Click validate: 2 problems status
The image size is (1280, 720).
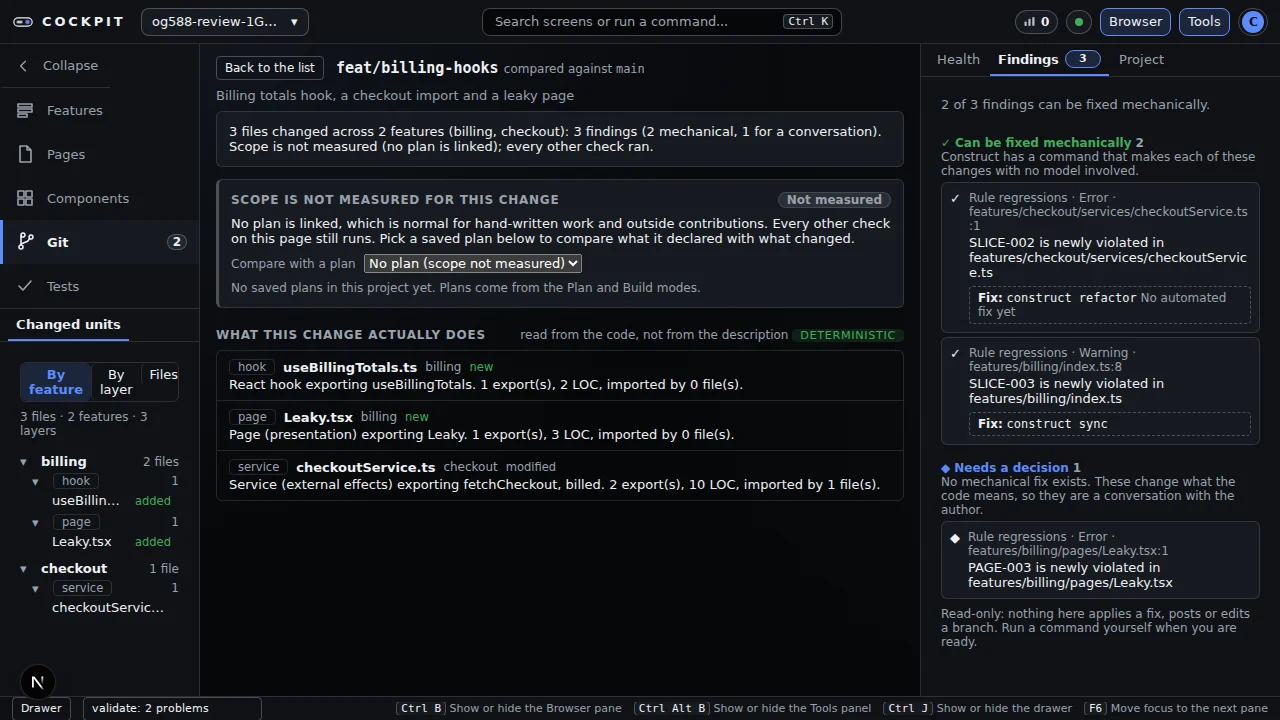point(172,708)
